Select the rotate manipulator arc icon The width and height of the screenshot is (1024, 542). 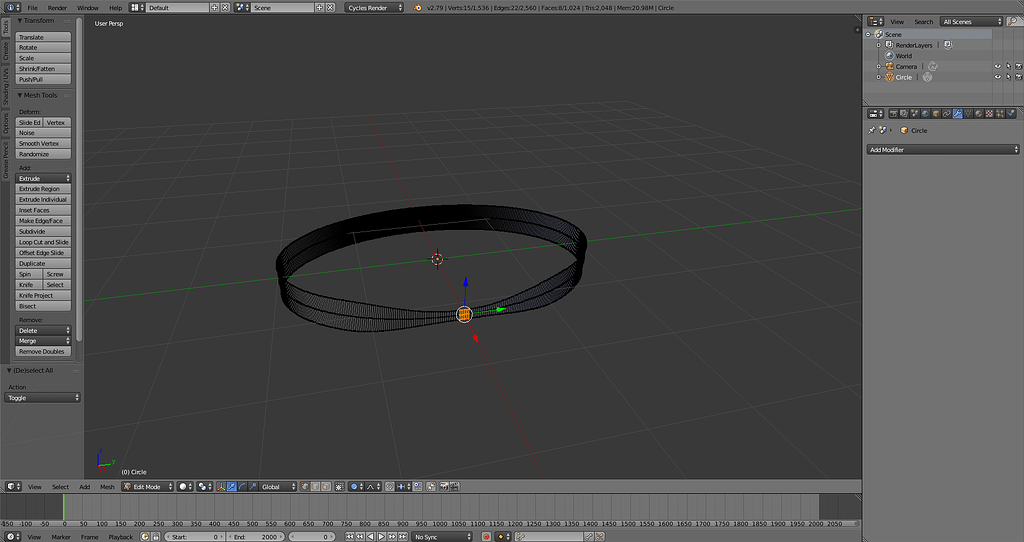point(242,486)
